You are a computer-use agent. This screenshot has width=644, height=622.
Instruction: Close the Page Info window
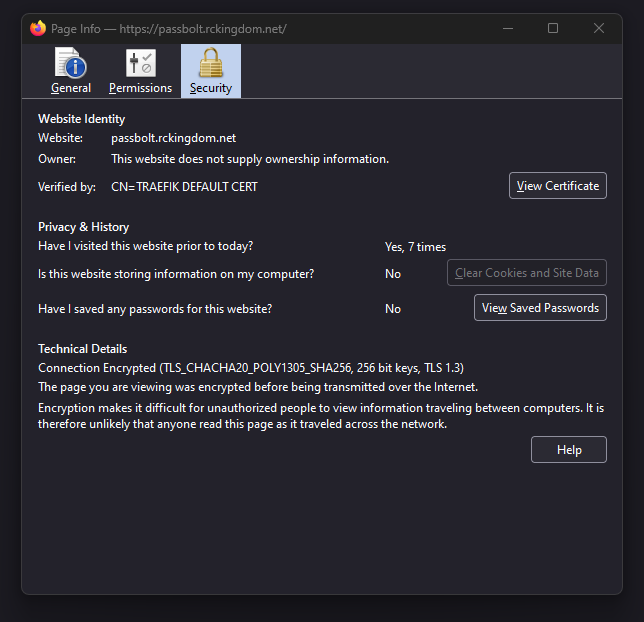pos(599,28)
